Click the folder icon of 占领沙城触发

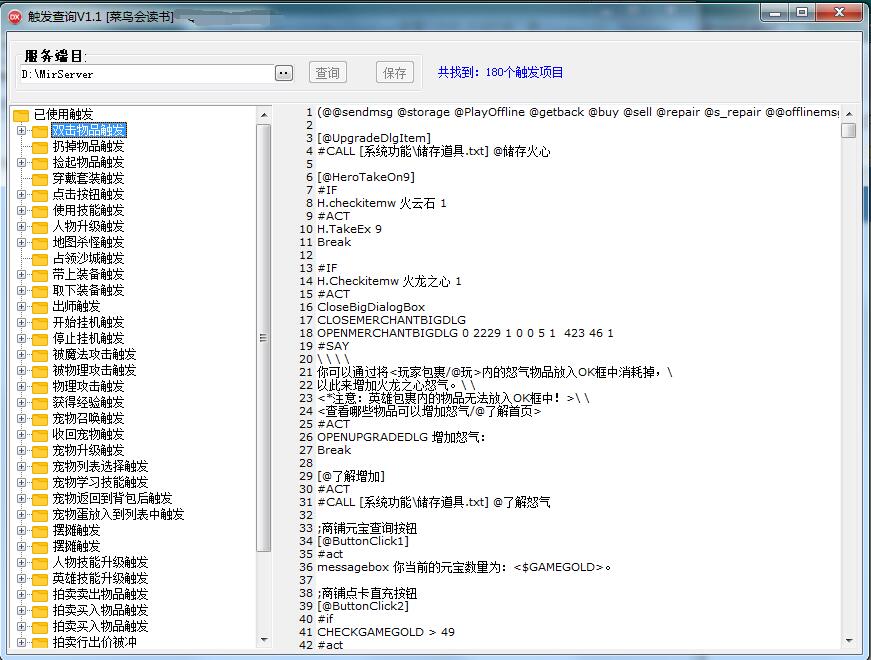40,259
